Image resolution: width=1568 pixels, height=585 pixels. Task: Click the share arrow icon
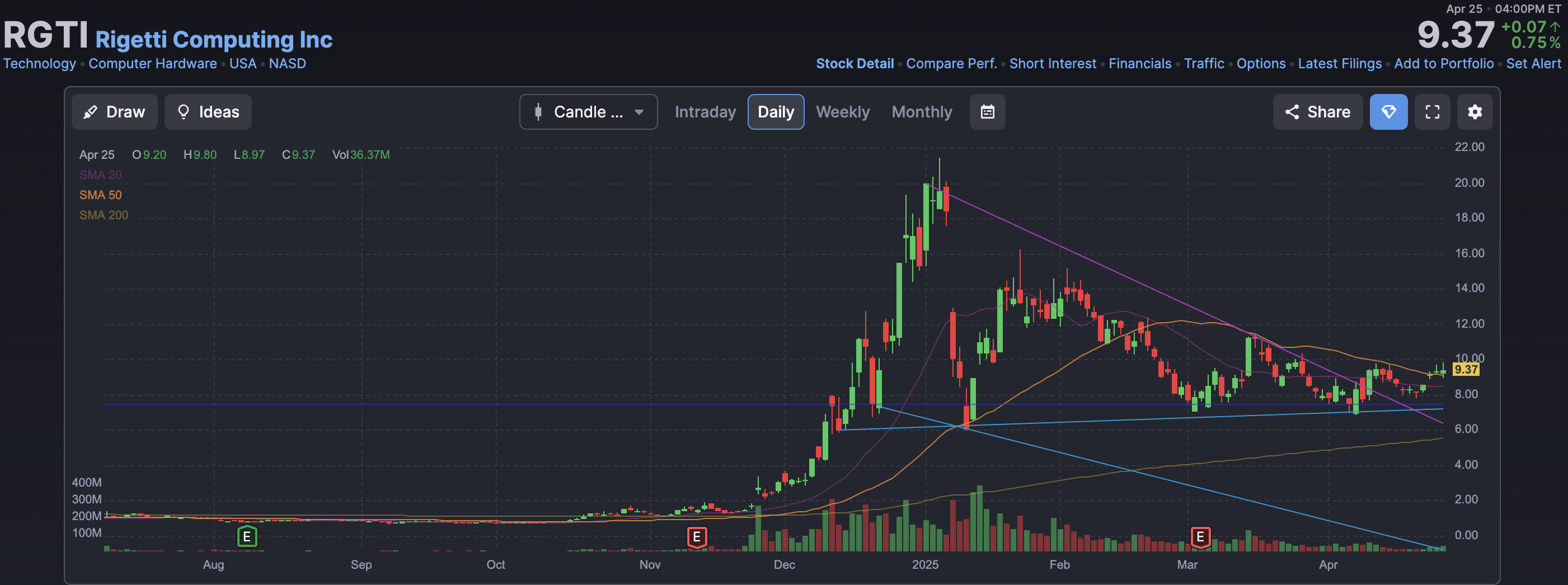pyautogui.click(x=1292, y=112)
